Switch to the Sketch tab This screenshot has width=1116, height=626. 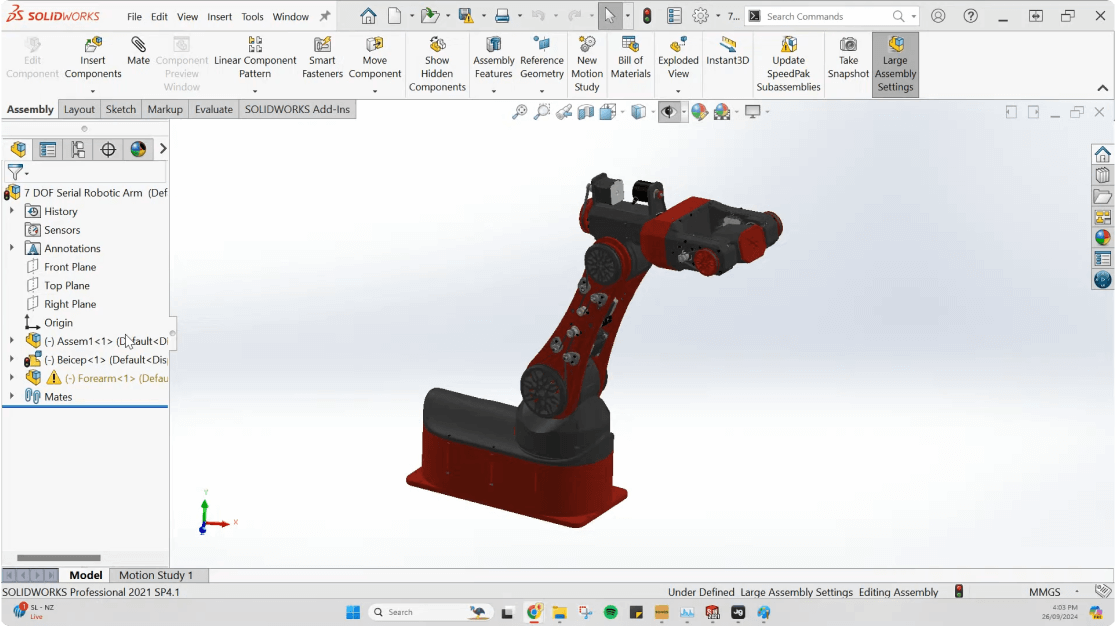(120, 109)
